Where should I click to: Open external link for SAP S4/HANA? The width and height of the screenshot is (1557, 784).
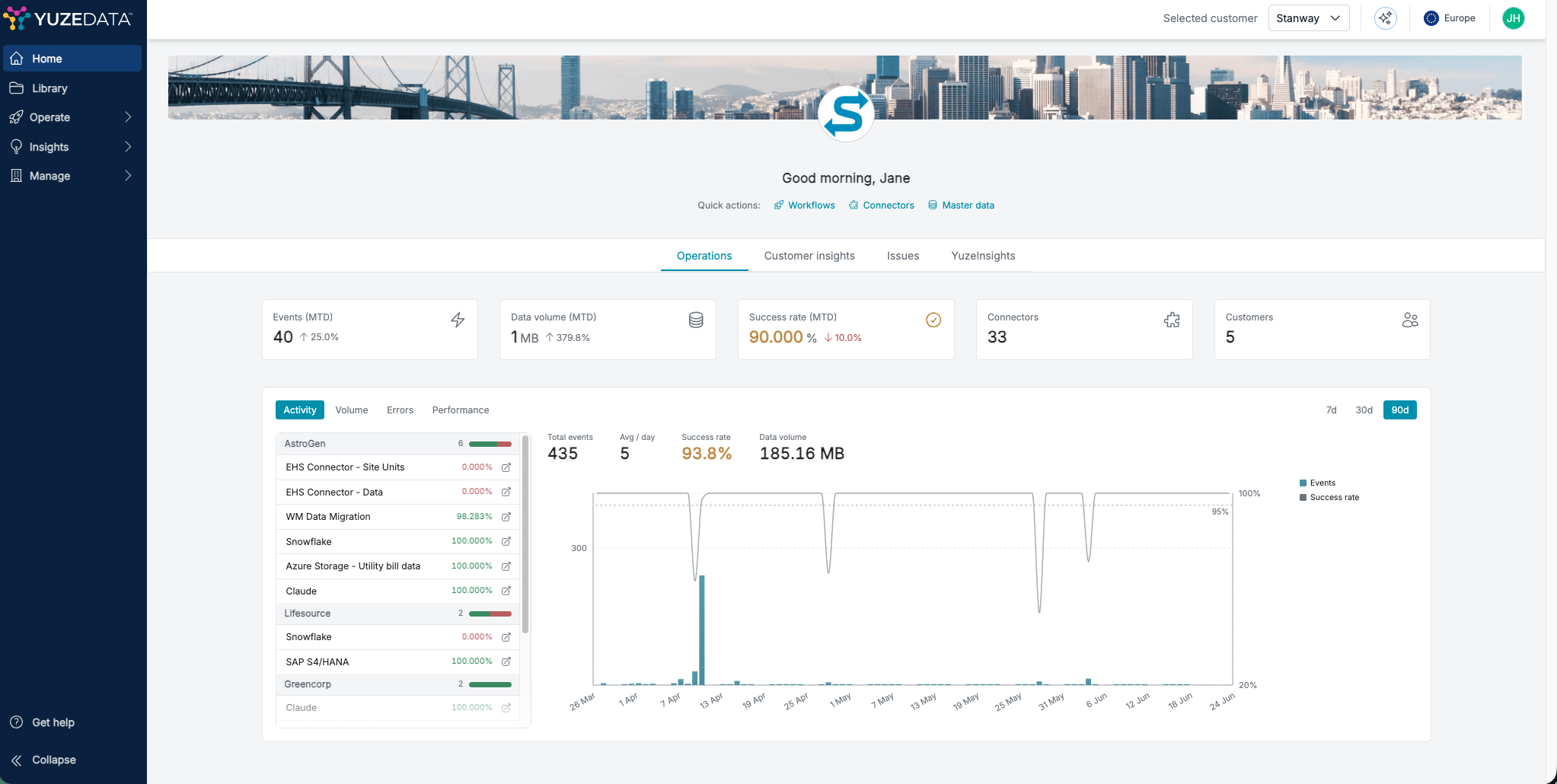click(x=506, y=661)
